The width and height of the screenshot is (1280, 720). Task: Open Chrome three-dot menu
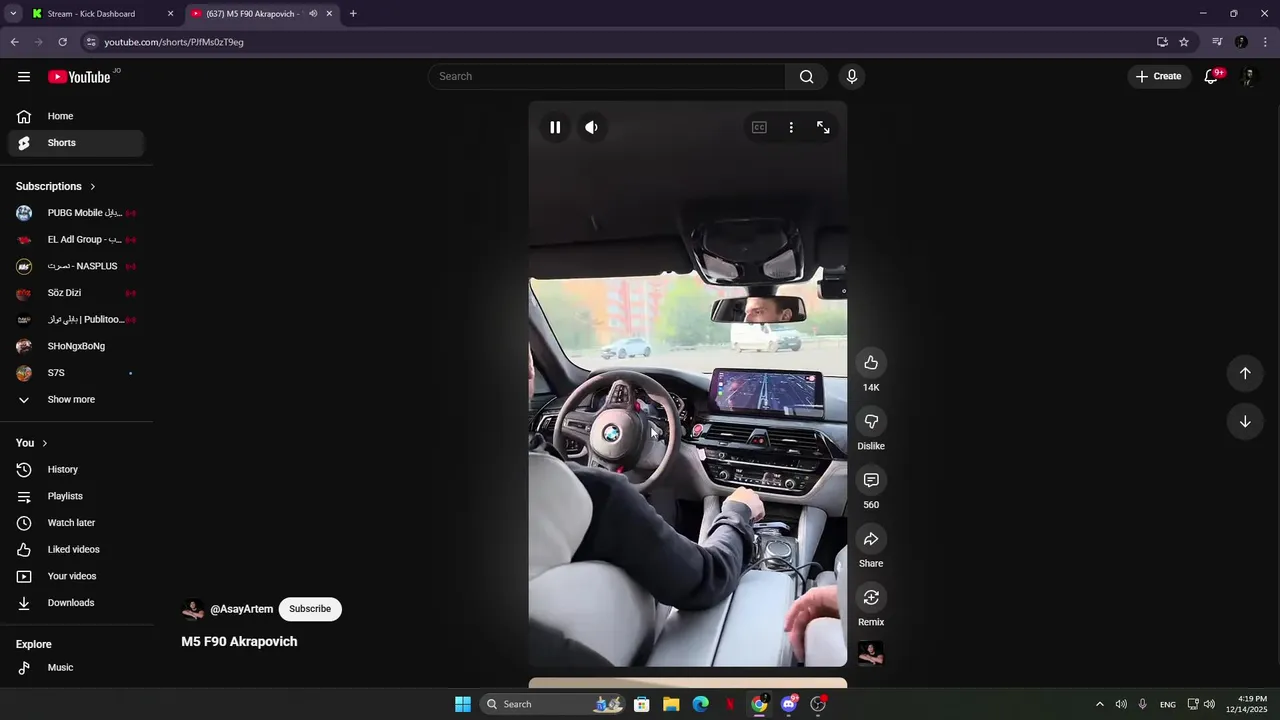1265,42
